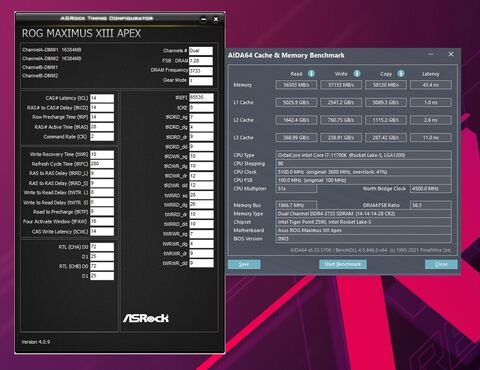Screen dimensions: 480x370
Task: Select the L2 Cache Write result
Action: pyautogui.click(x=341, y=120)
